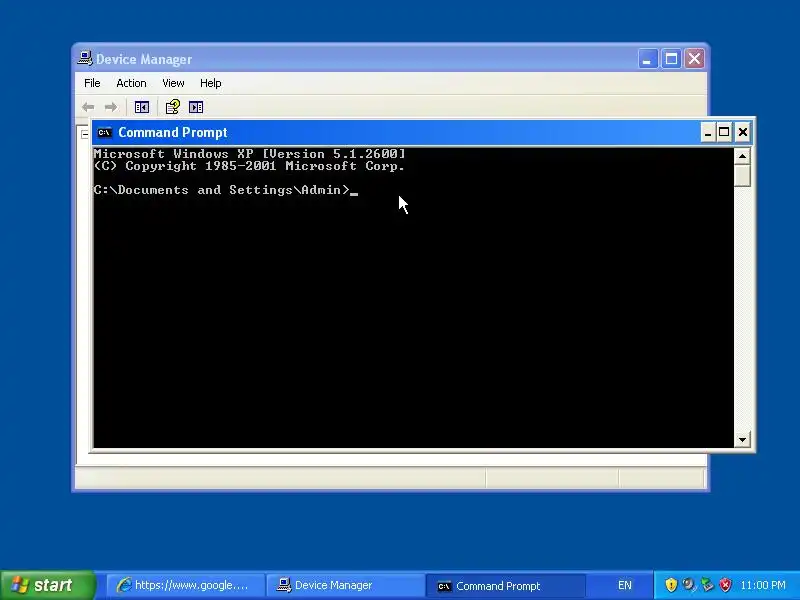Click the '(C) Copyright 1985-2001 Microsoft Corp.' line
The width and height of the screenshot is (800, 600).
coord(249,166)
